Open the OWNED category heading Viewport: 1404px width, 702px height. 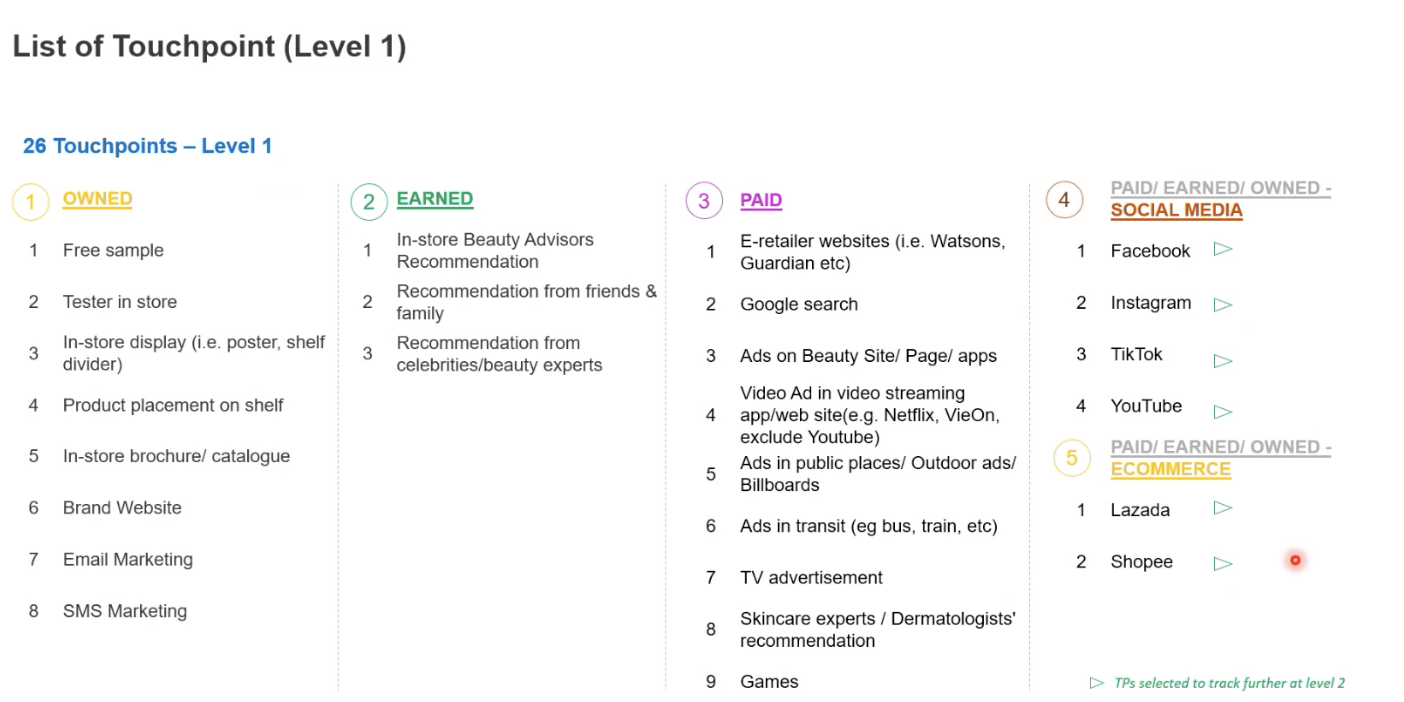[97, 199]
